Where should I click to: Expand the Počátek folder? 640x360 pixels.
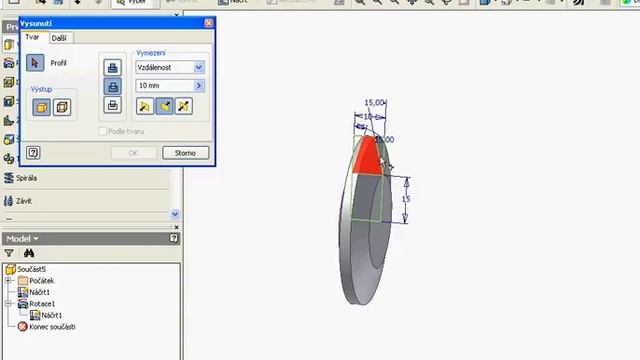pos(8,280)
